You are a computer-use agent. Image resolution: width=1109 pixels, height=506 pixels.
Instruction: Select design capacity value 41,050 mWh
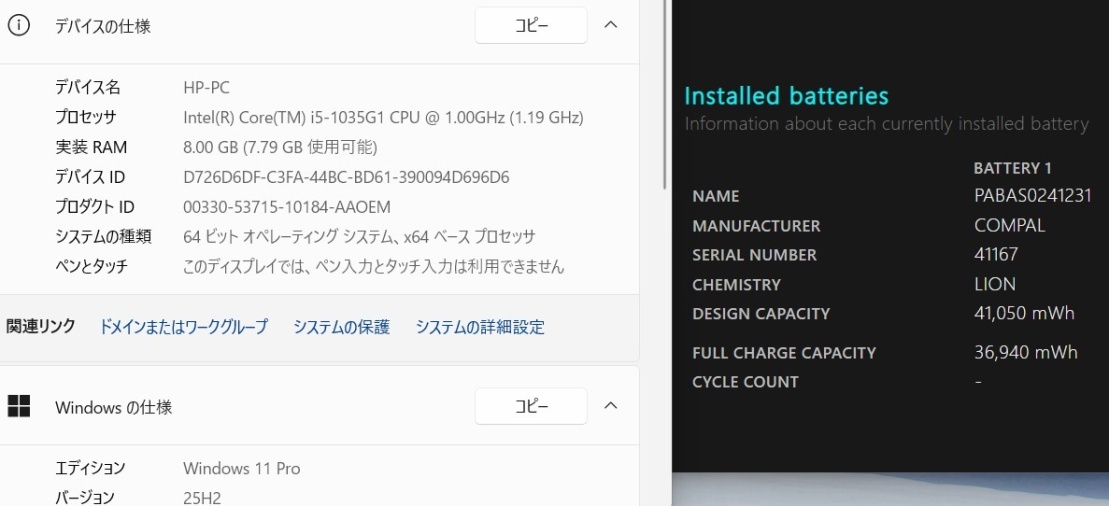tap(1024, 314)
